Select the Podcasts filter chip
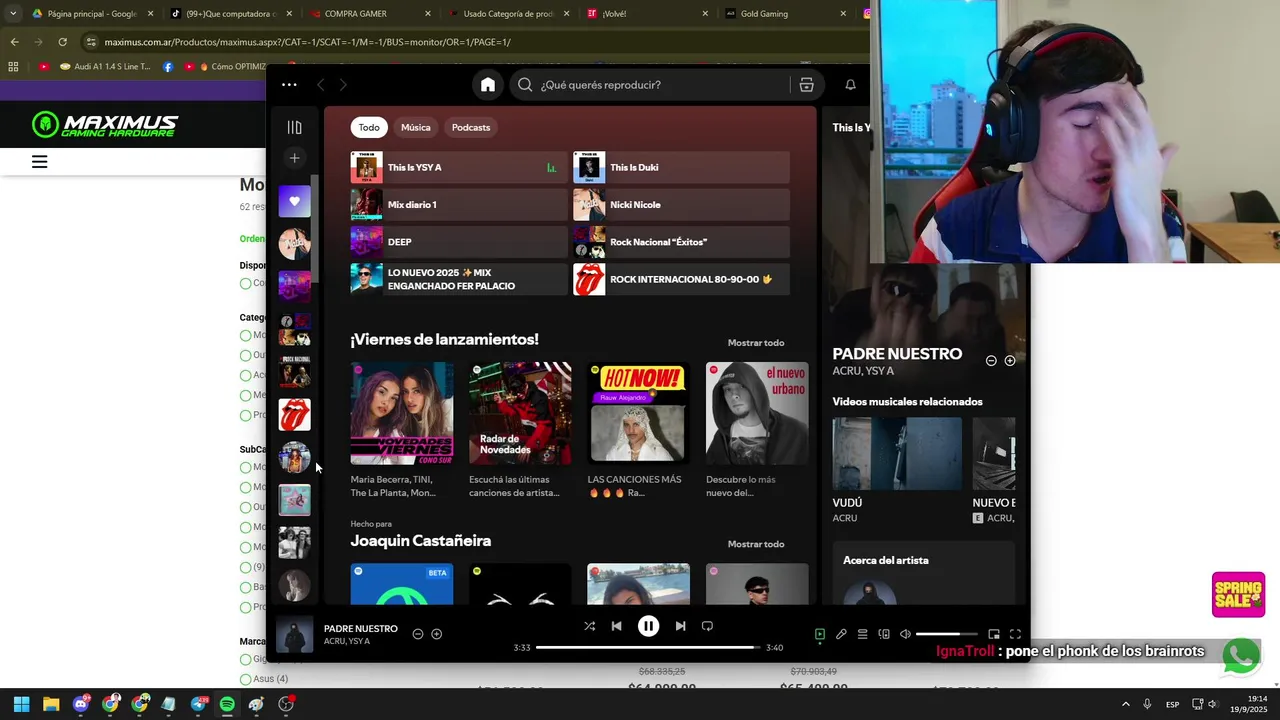1280x720 pixels. pyautogui.click(x=470, y=127)
